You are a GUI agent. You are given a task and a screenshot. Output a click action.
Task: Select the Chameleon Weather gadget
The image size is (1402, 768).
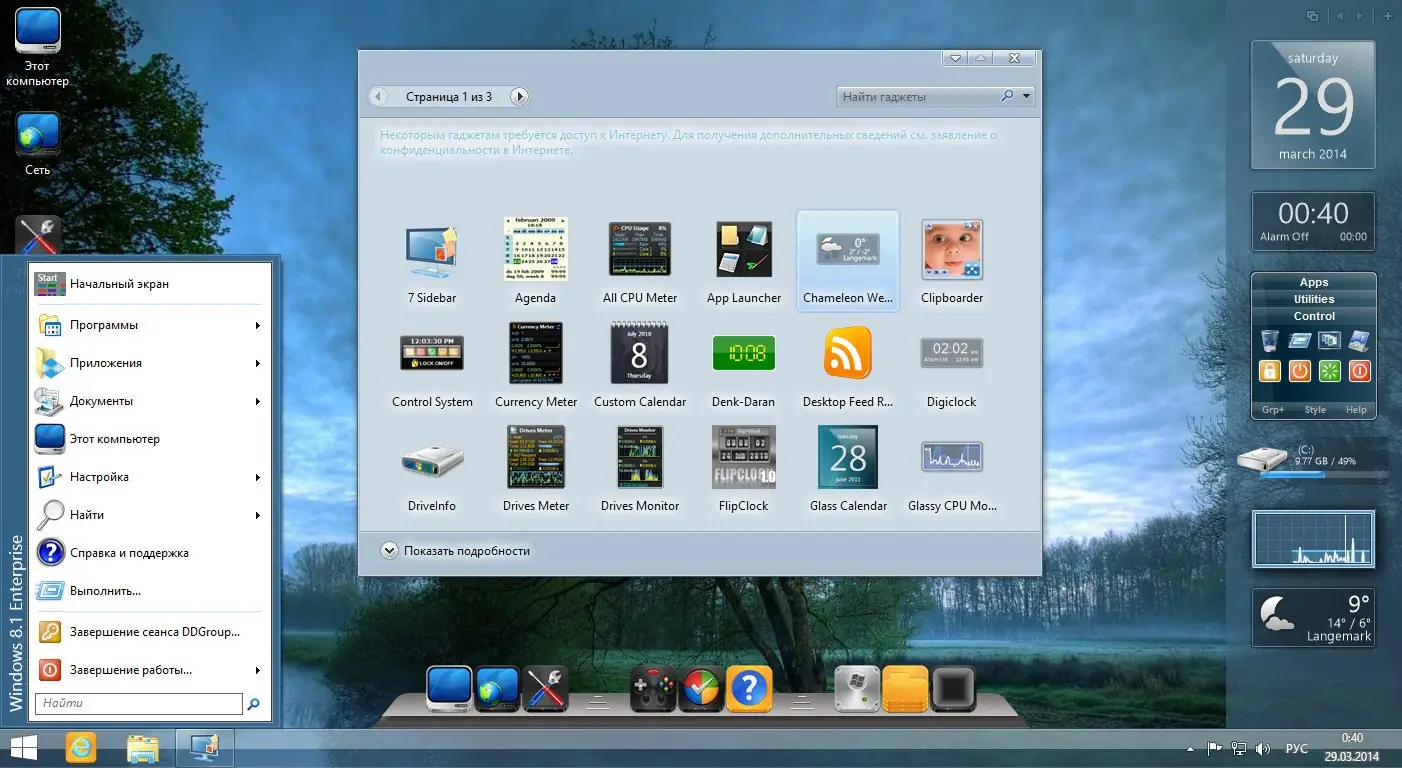tap(848, 261)
